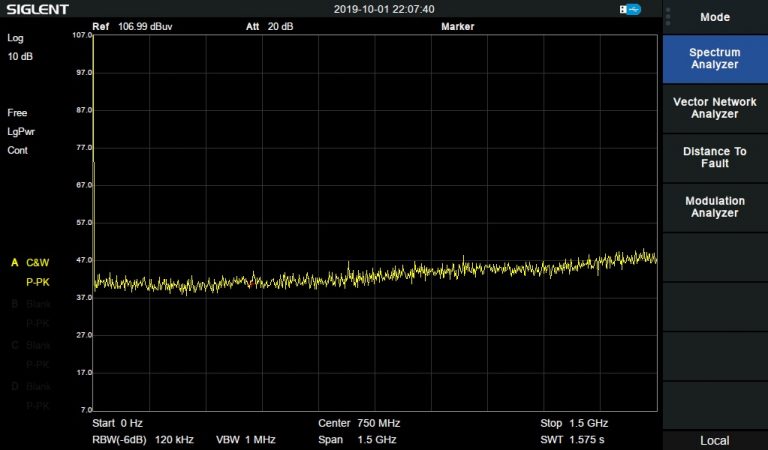Click the Local status label
The width and height of the screenshot is (768, 450).
tap(714, 441)
